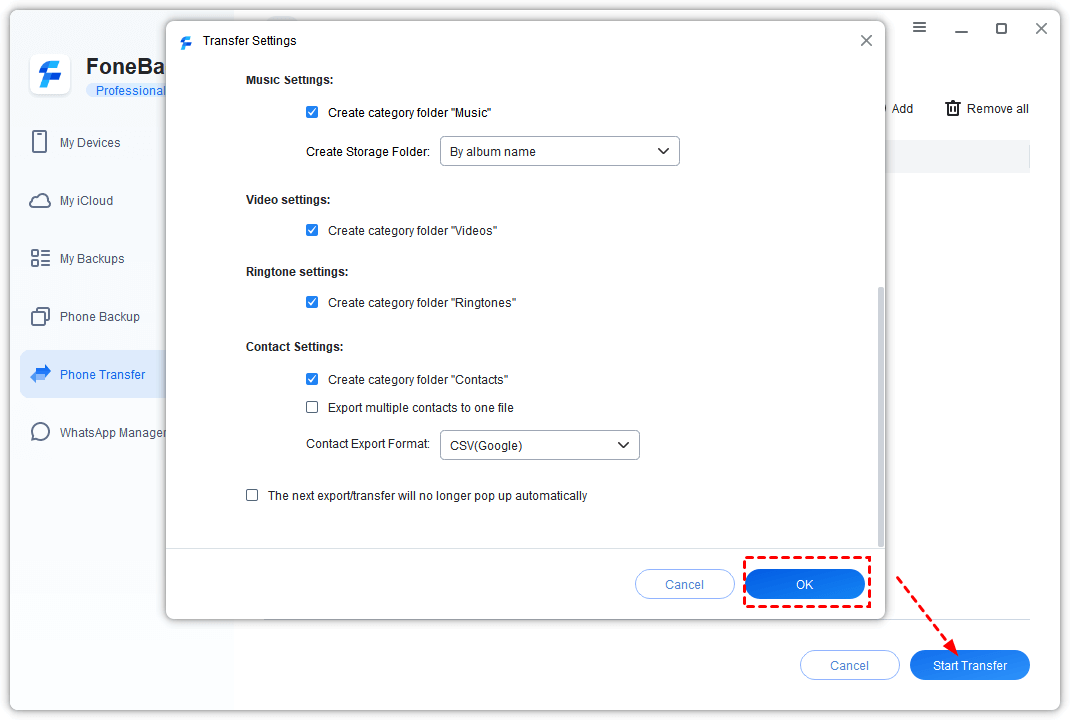Expand the Create Storage Folder dropdown
Image resolution: width=1070 pixels, height=720 pixels.
(x=559, y=152)
